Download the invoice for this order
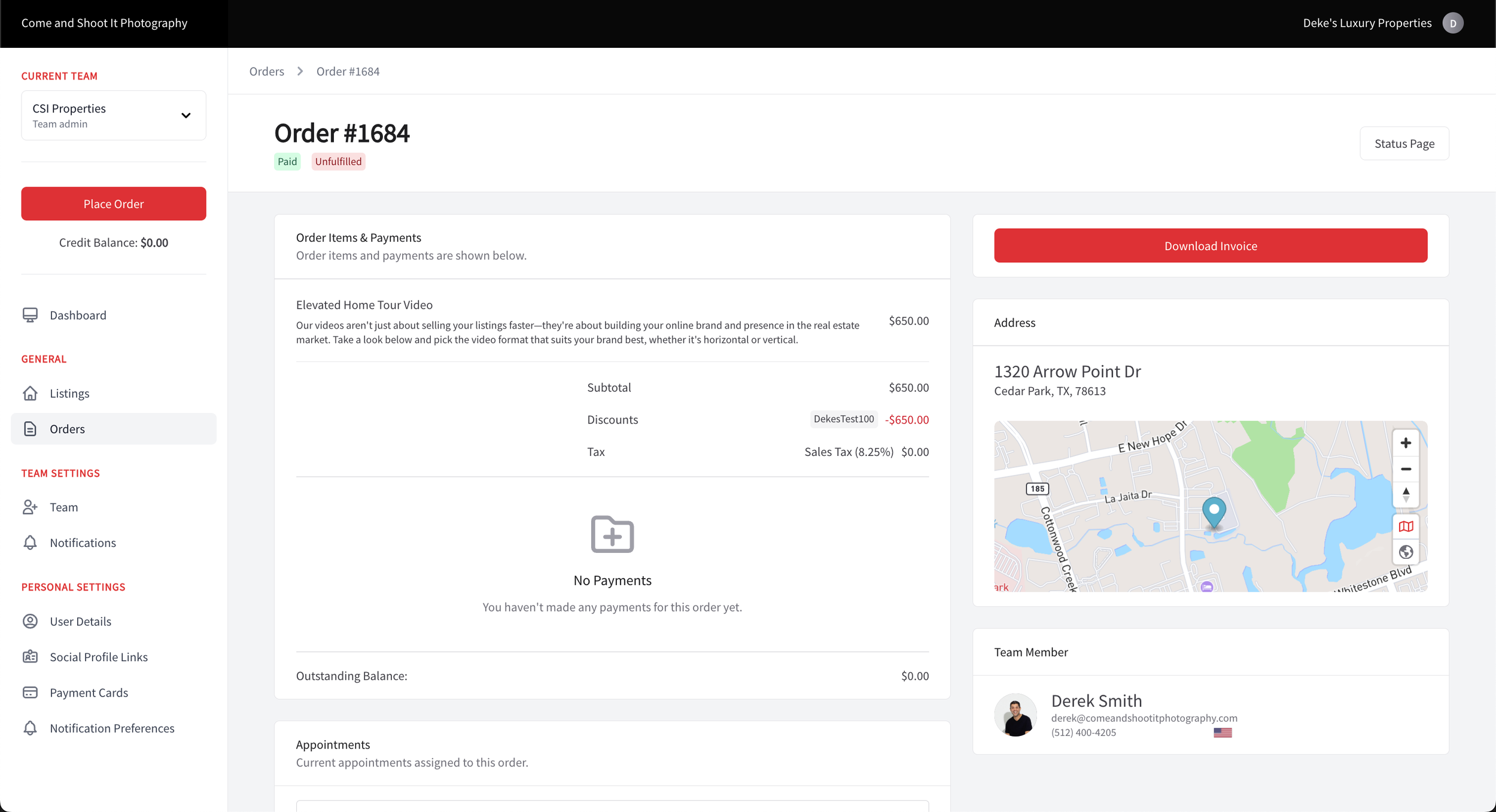Viewport: 1496px width, 812px height. coord(1210,246)
